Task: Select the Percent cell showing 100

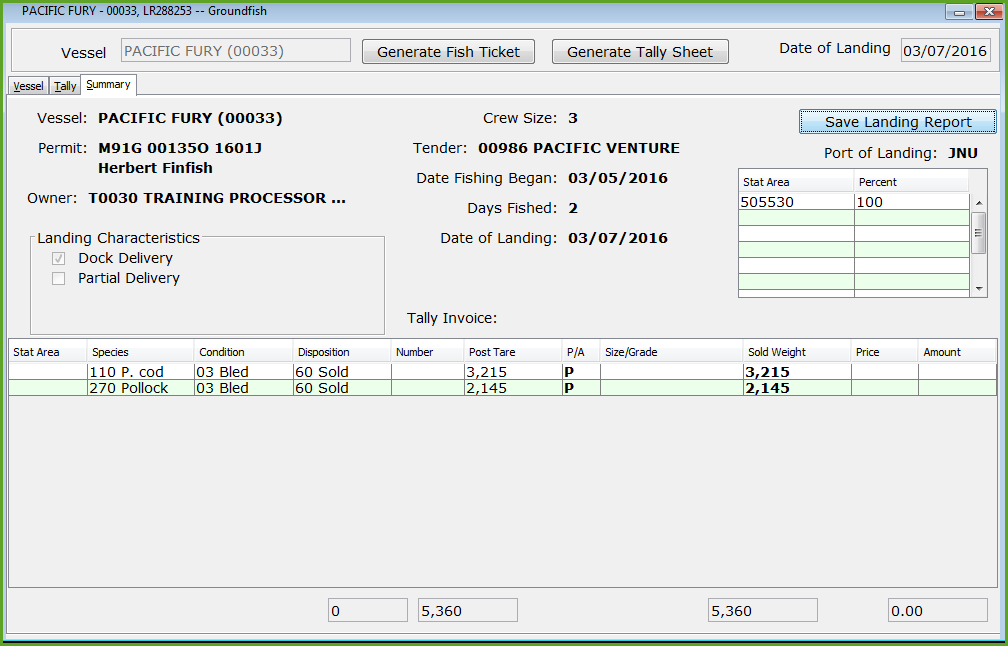Action: pos(910,202)
